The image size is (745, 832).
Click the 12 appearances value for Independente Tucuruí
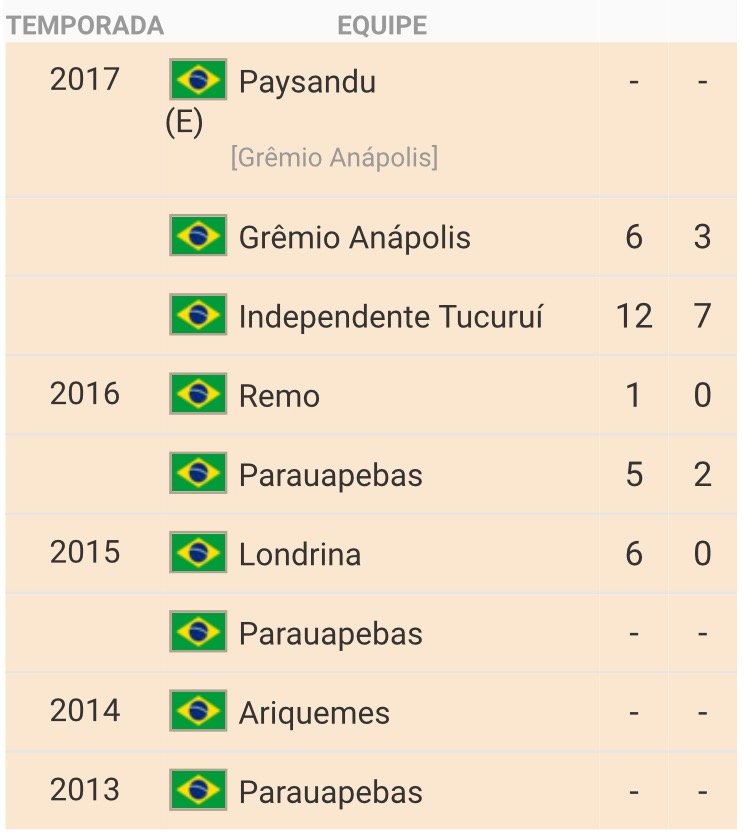634,316
